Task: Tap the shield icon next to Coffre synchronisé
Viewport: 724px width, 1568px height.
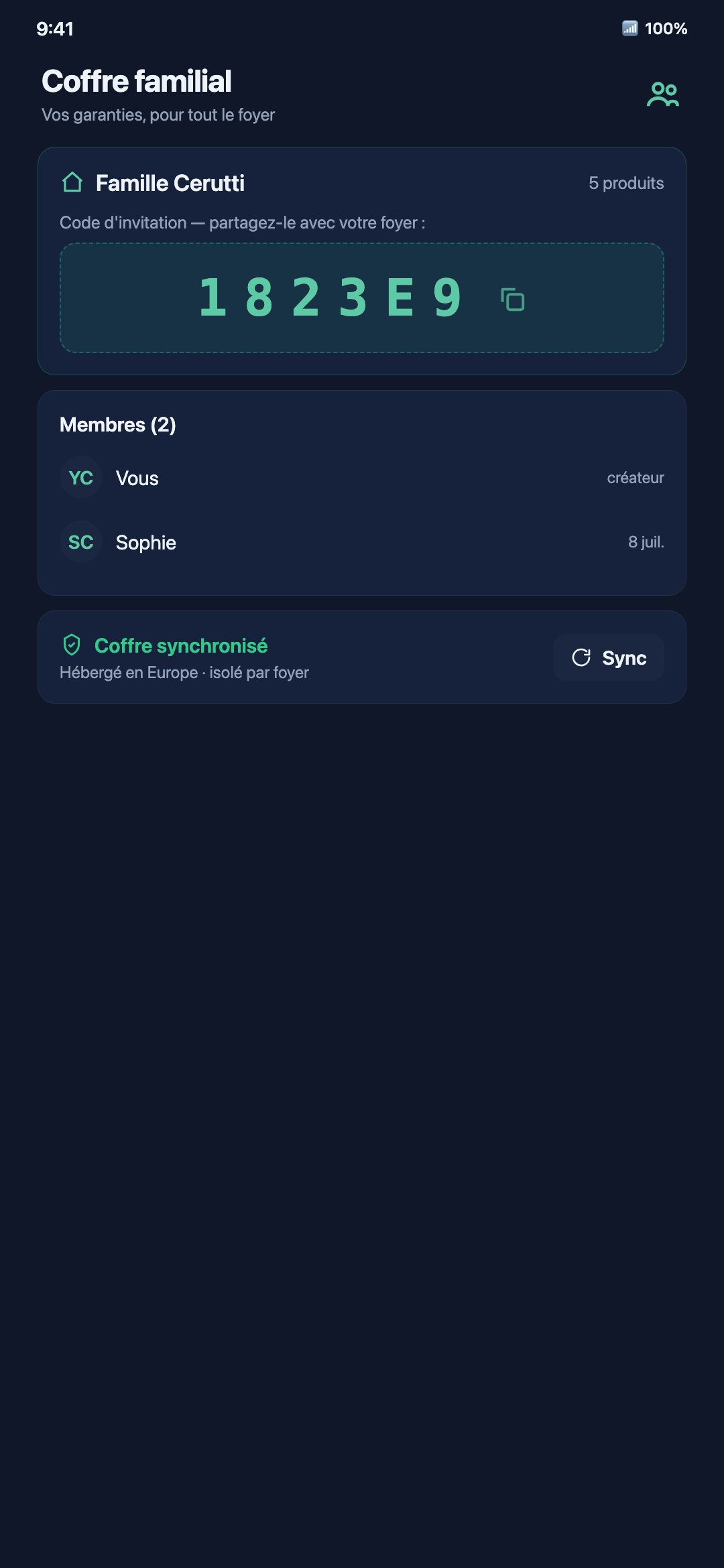Action: click(72, 645)
